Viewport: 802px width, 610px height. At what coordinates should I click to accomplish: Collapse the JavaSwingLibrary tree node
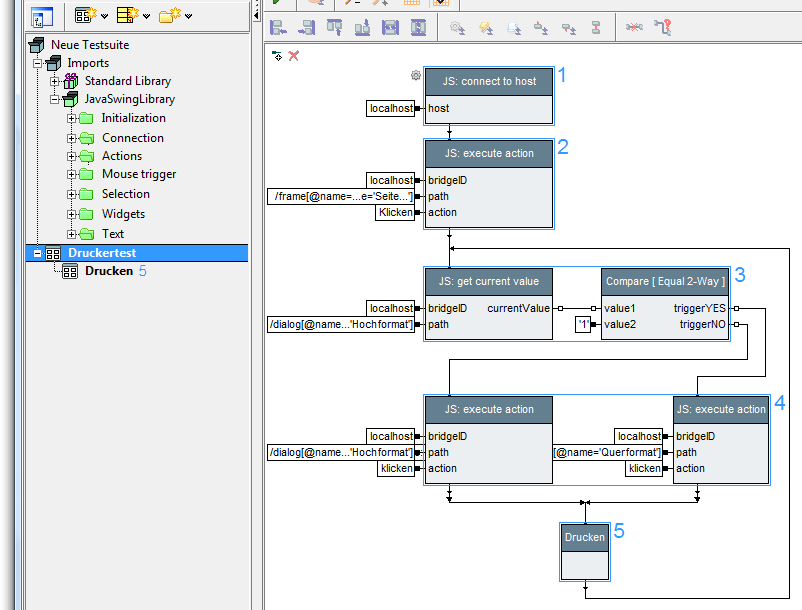click(56, 100)
